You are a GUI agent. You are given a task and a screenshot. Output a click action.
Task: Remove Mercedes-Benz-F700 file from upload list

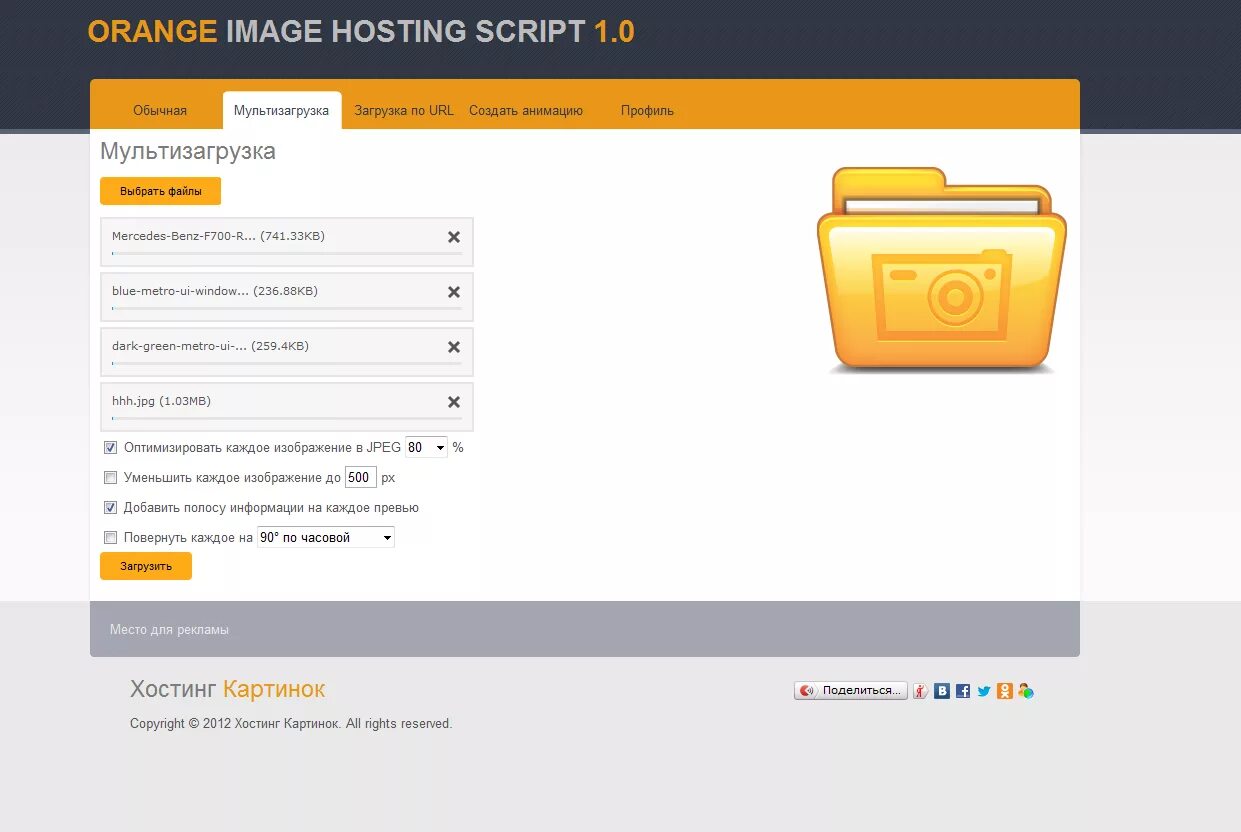pyautogui.click(x=454, y=237)
